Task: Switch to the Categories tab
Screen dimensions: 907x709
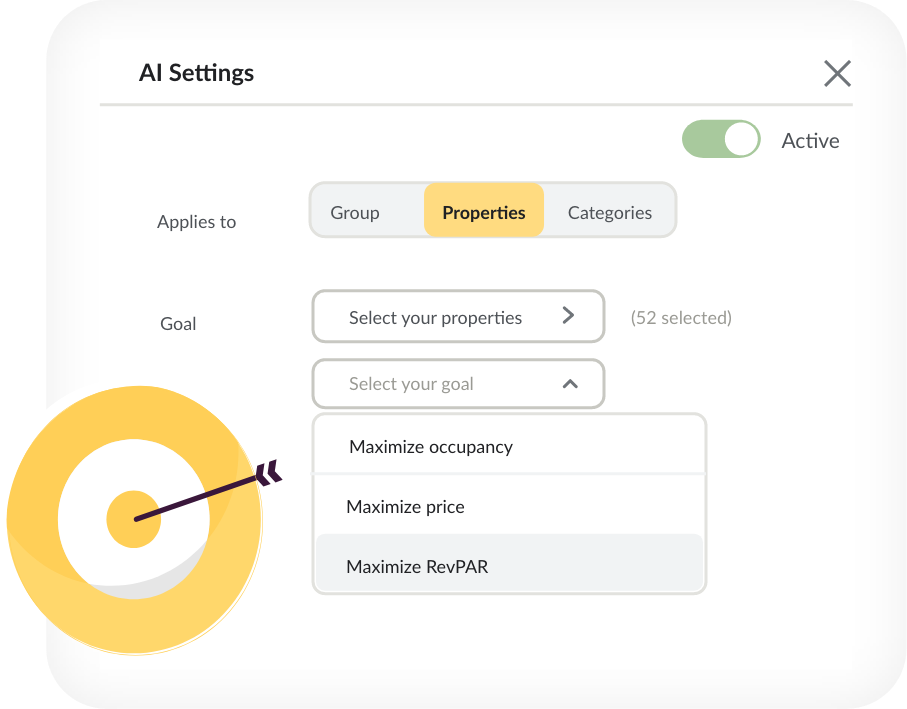Action: pos(610,212)
